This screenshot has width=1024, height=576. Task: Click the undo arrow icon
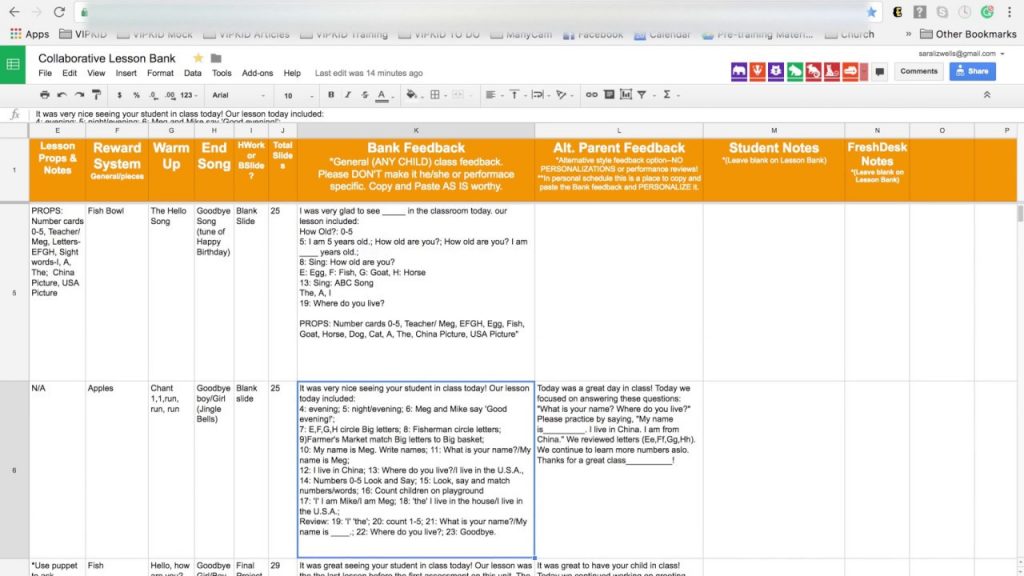[x=60, y=95]
